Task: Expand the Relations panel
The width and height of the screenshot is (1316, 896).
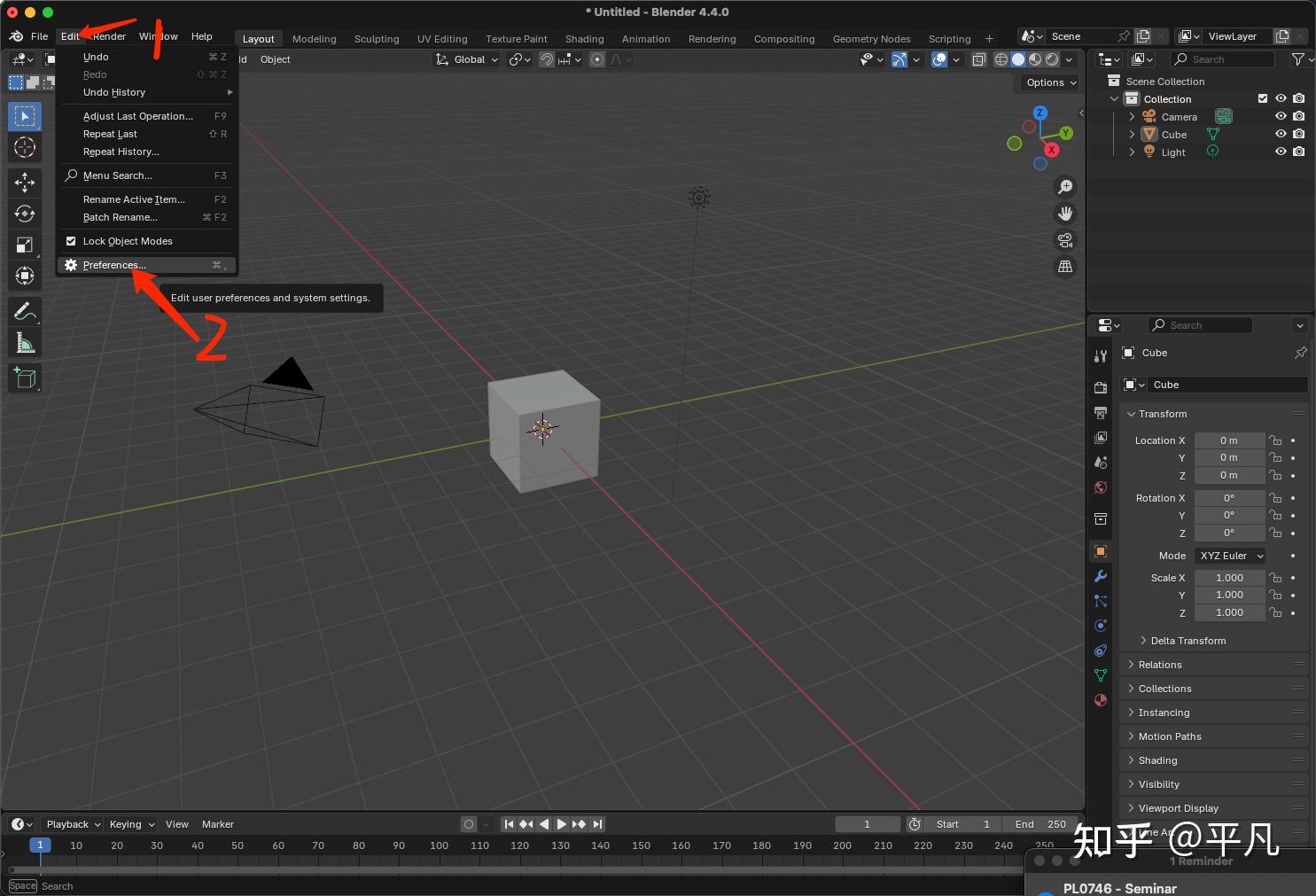Action: (x=1160, y=665)
